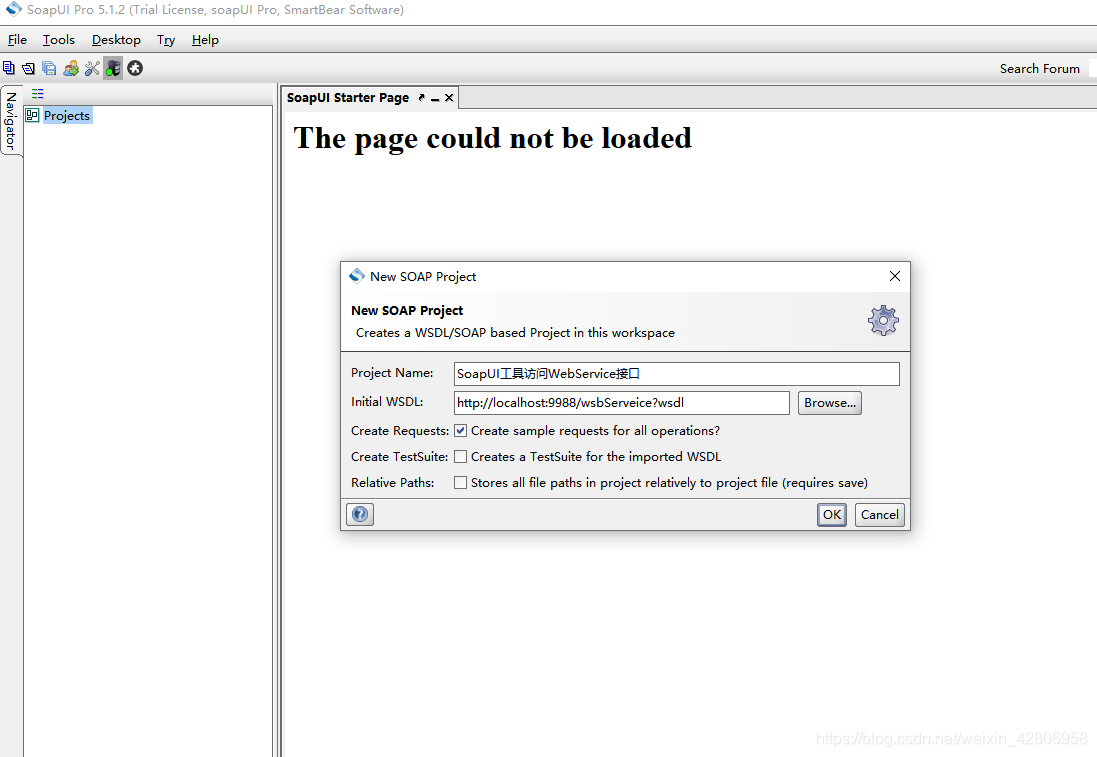Viewport: 1097px width, 757px height.
Task: Enable Create TestSuite for imported WSDL
Action: click(x=460, y=456)
